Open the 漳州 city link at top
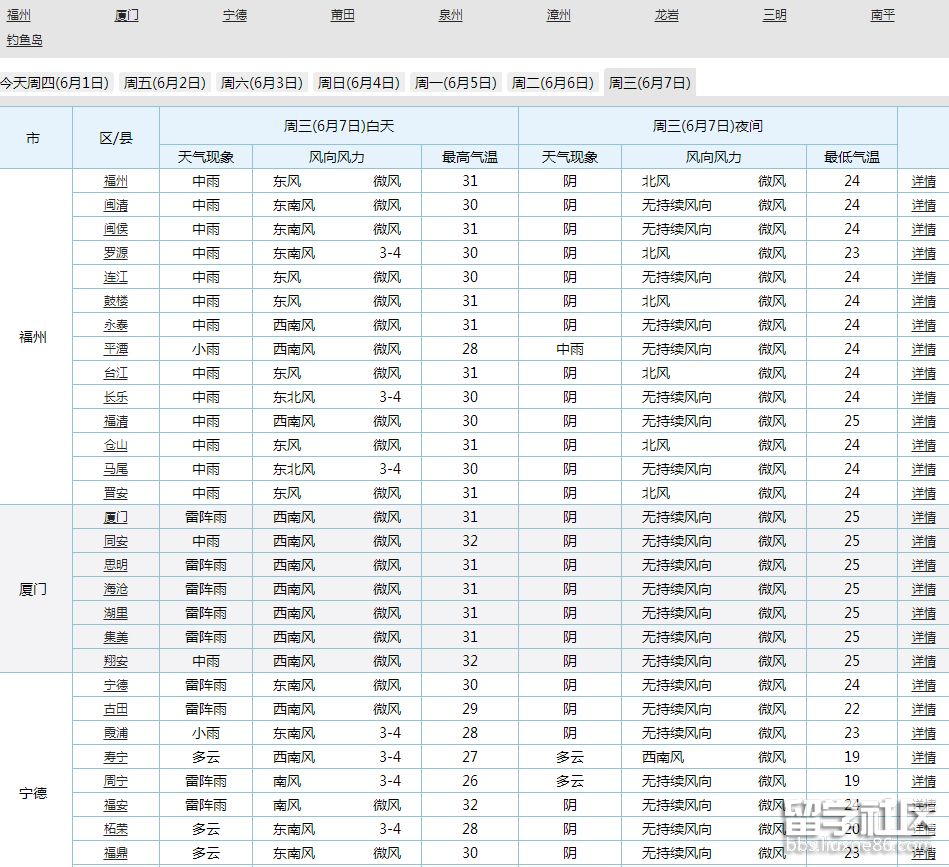The height and width of the screenshot is (867, 949). tap(558, 14)
